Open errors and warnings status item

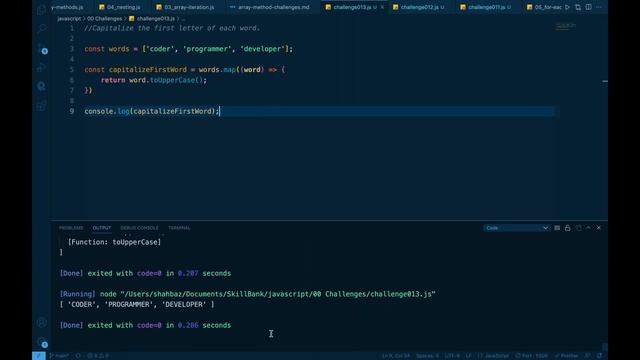tap(98, 356)
